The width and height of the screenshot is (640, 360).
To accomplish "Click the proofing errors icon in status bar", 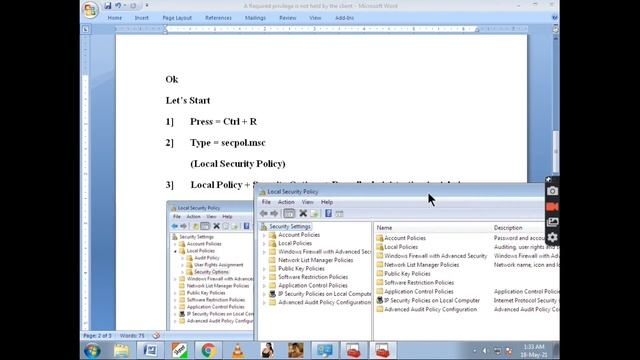I will 156,336.
